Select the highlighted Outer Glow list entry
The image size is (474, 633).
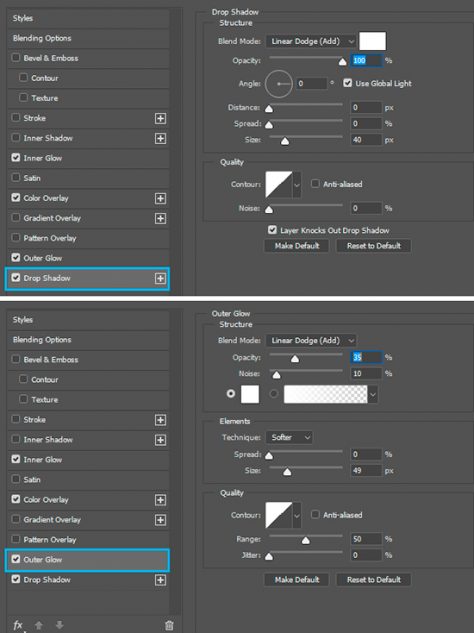(87, 560)
